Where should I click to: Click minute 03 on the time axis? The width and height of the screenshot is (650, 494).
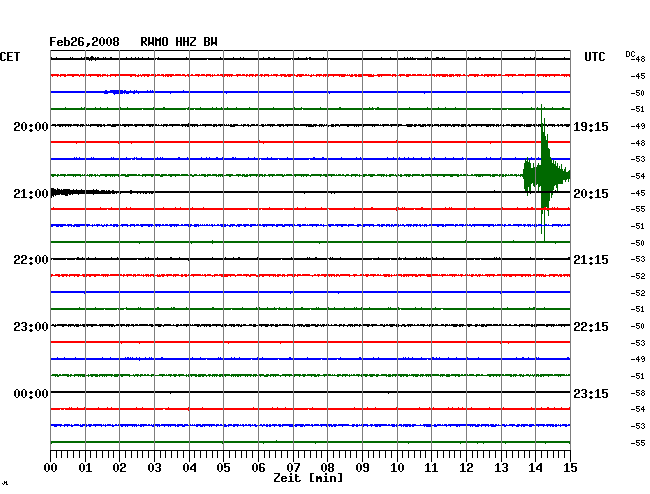coord(154,468)
